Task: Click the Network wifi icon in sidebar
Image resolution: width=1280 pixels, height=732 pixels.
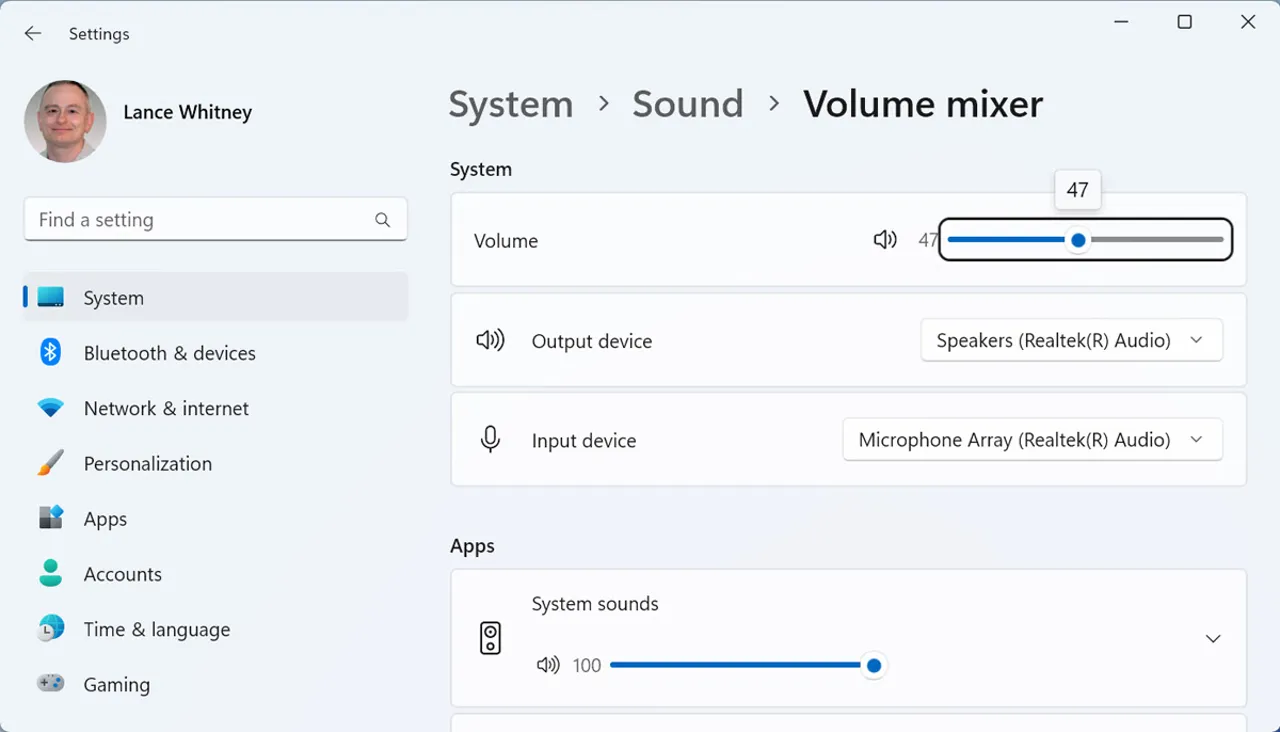Action: 51,408
